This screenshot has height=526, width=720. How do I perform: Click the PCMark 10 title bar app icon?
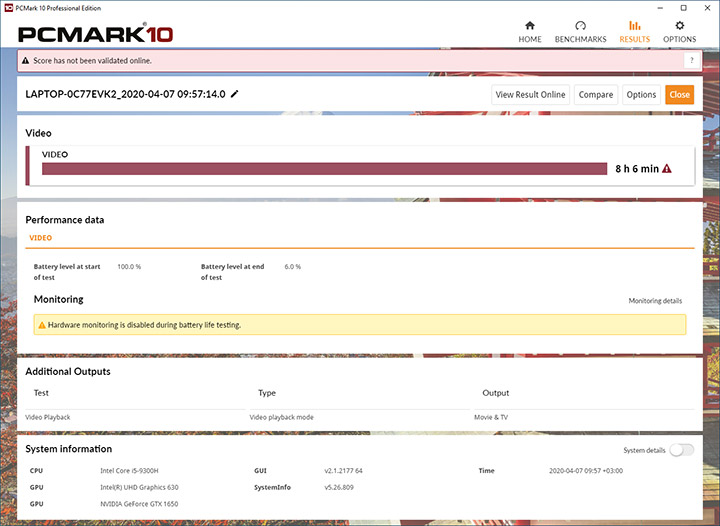pos(8,8)
